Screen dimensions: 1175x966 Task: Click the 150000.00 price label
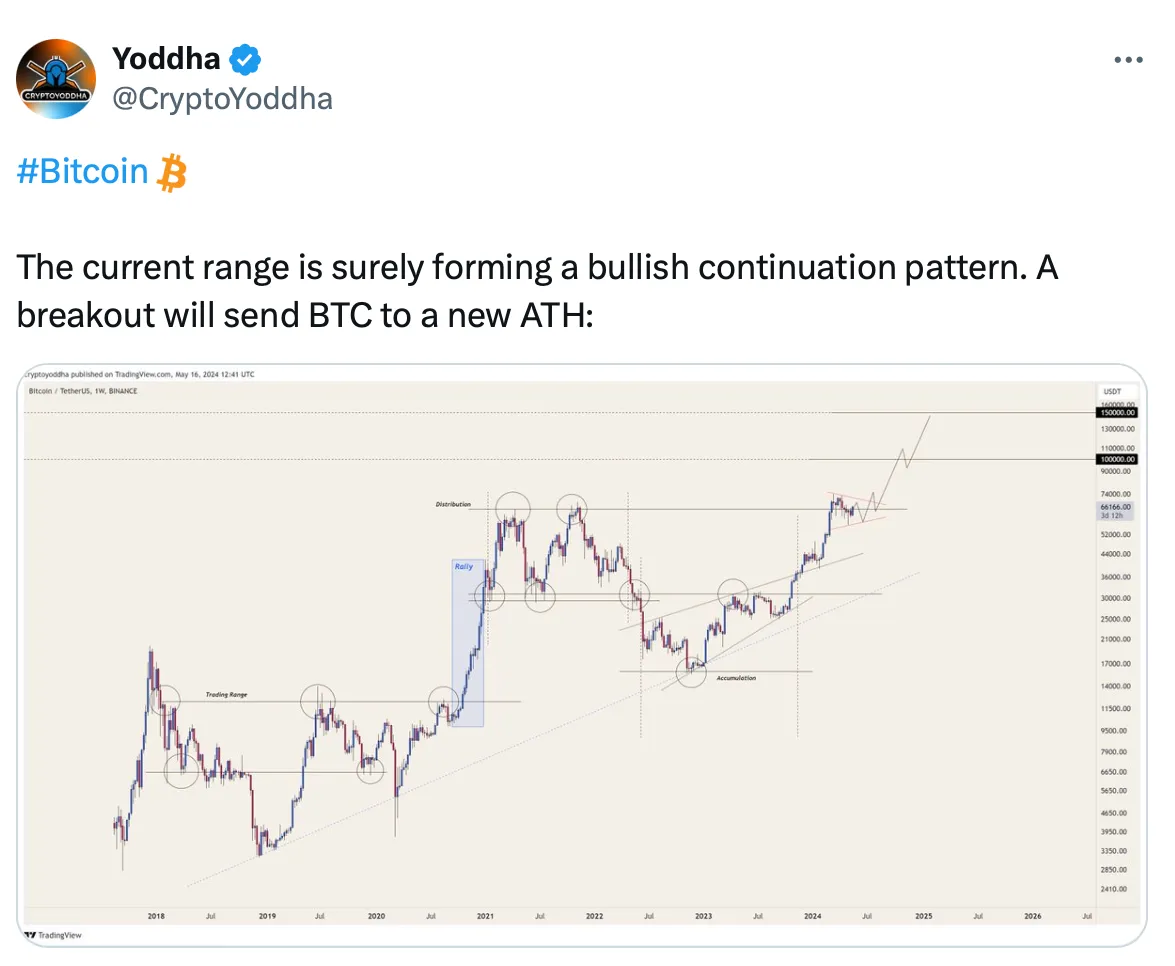click(x=1117, y=413)
